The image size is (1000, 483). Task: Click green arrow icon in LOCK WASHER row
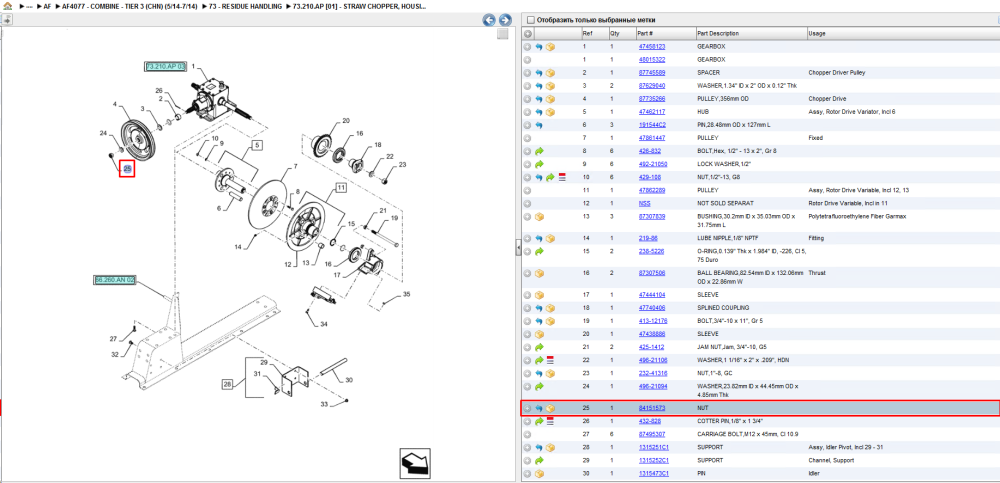click(539, 164)
